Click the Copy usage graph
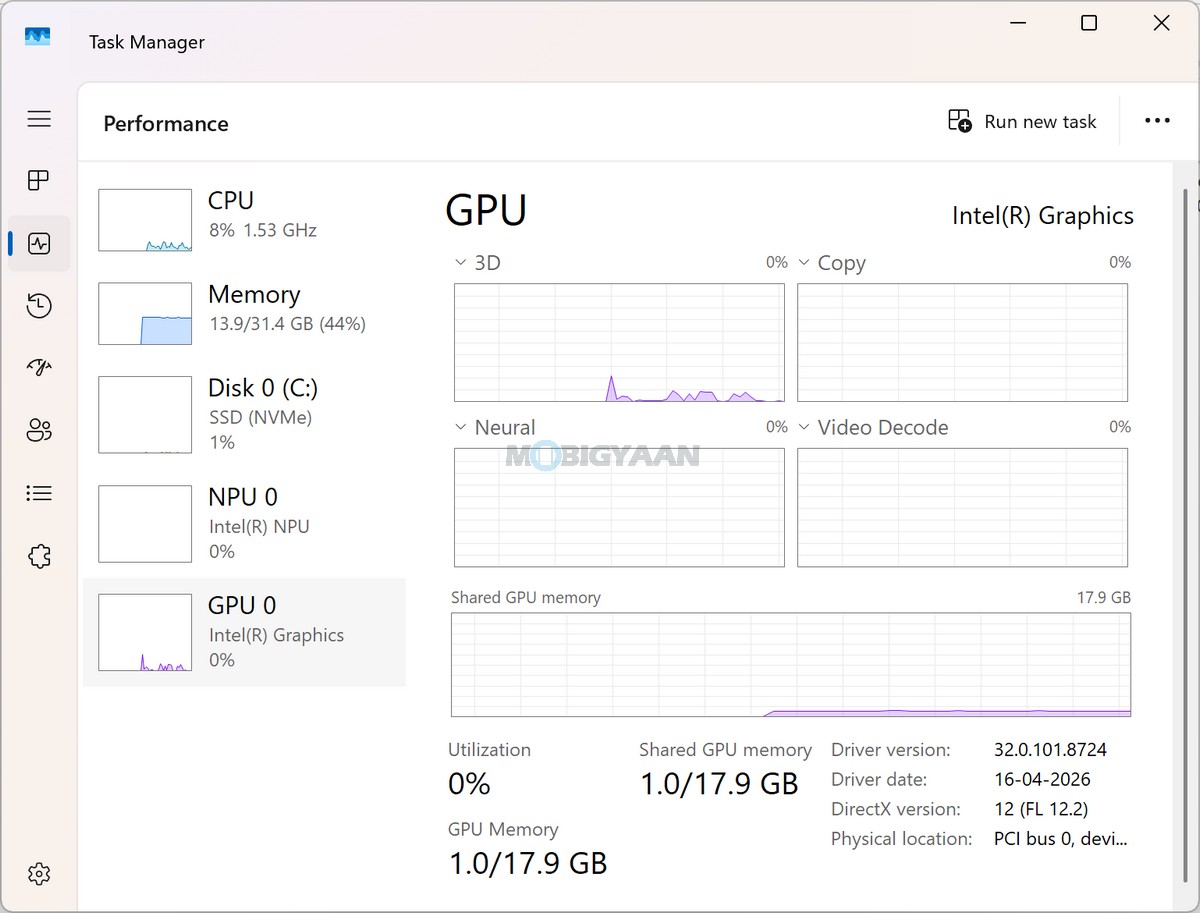The image size is (1200, 913). click(962, 342)
